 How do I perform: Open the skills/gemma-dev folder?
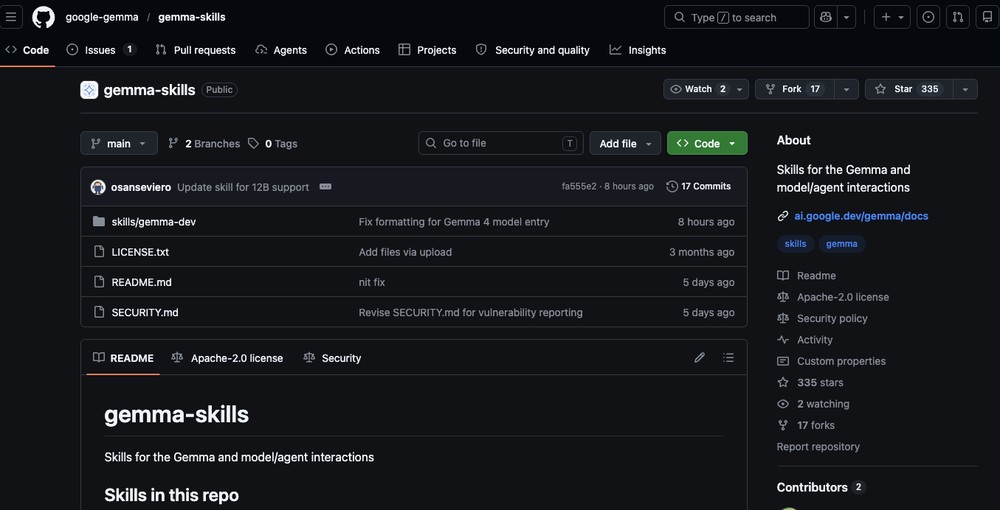pyautogui.click(x=154, y=222)
